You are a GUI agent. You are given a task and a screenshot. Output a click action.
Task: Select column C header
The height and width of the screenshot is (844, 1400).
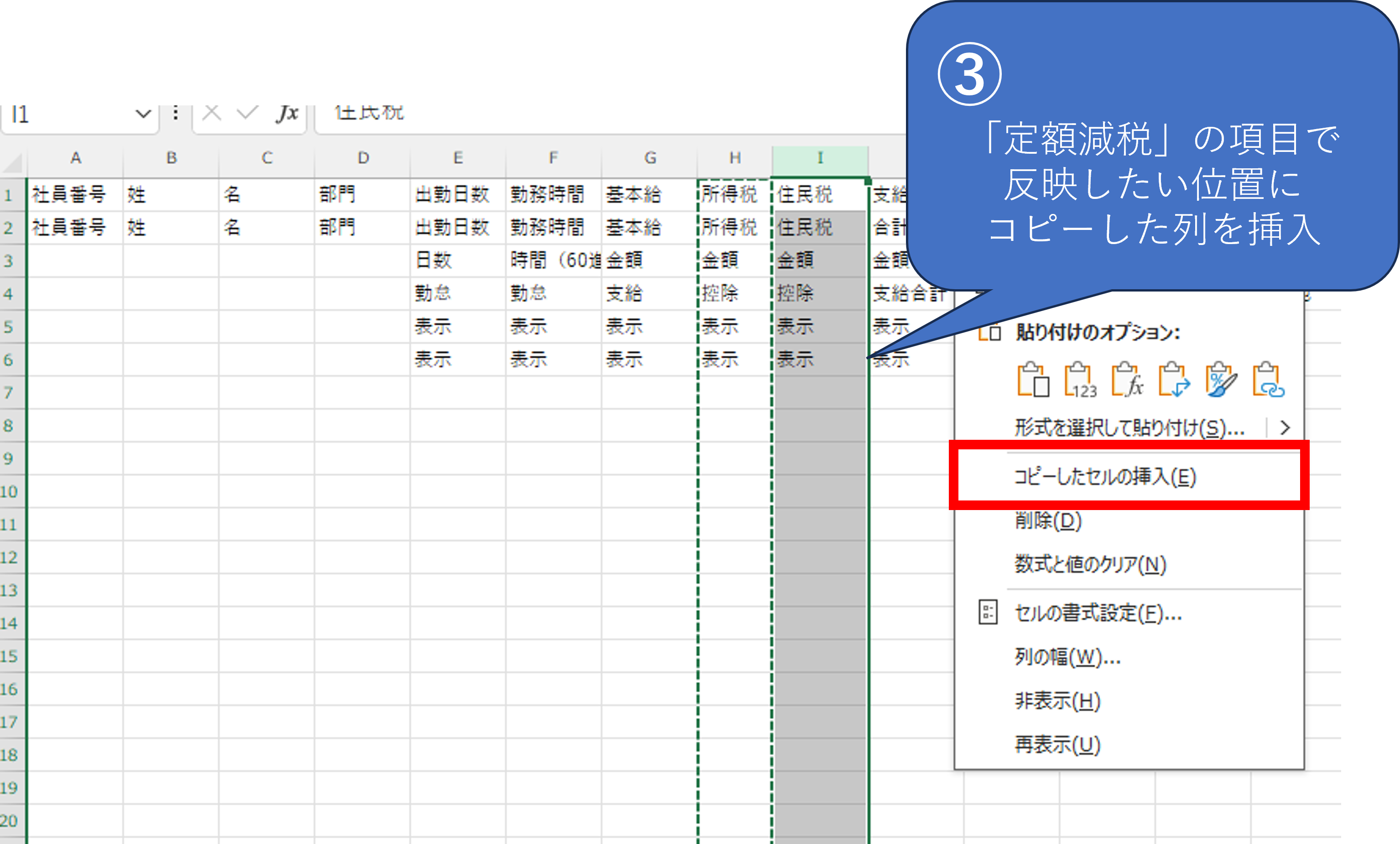pos(266,158)
